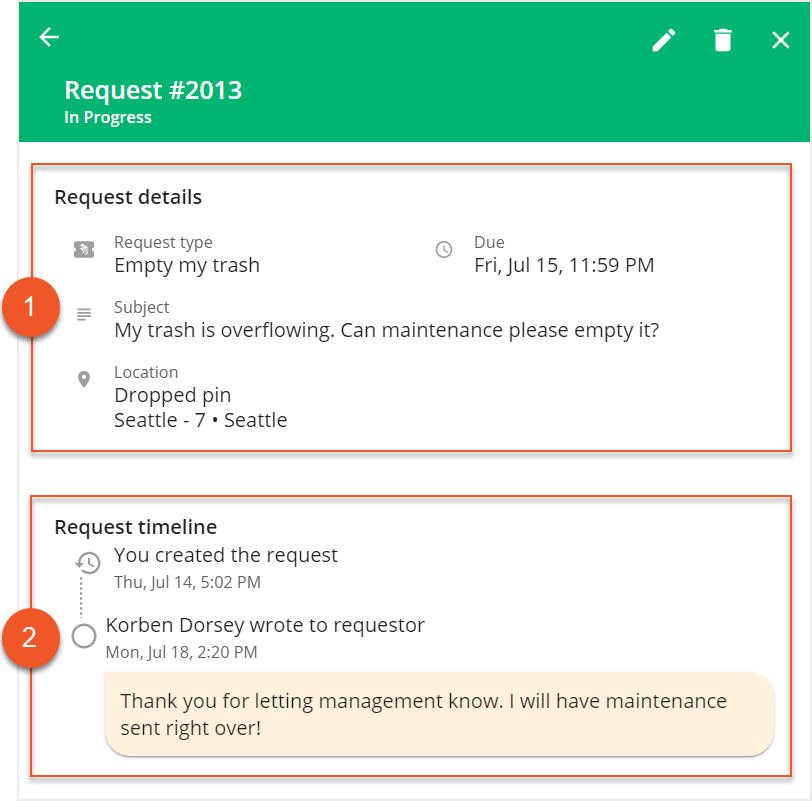Click the edit pencil icon in the header
812x801 pixels.
[x=663, y=40]
